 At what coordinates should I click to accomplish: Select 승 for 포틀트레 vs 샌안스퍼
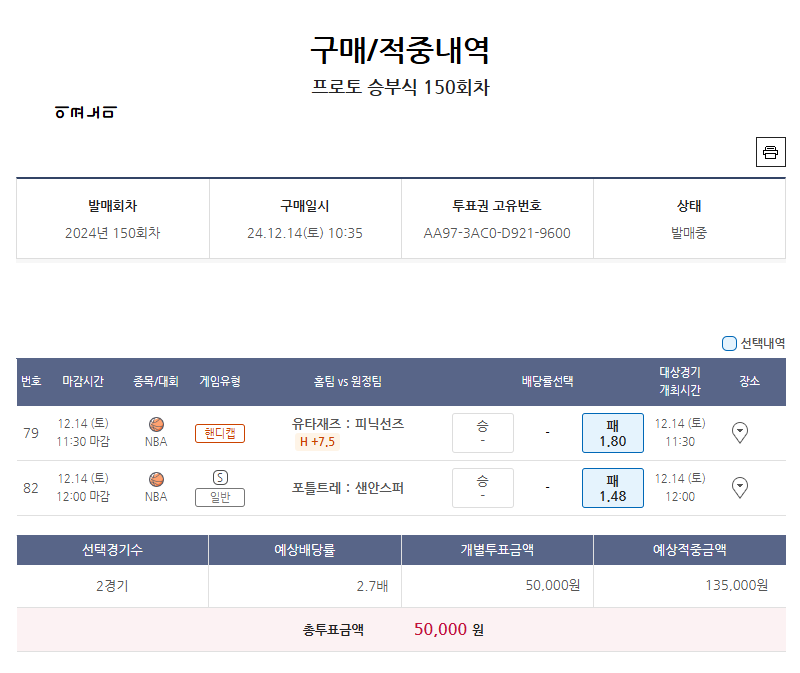click(x=482, y=487)
